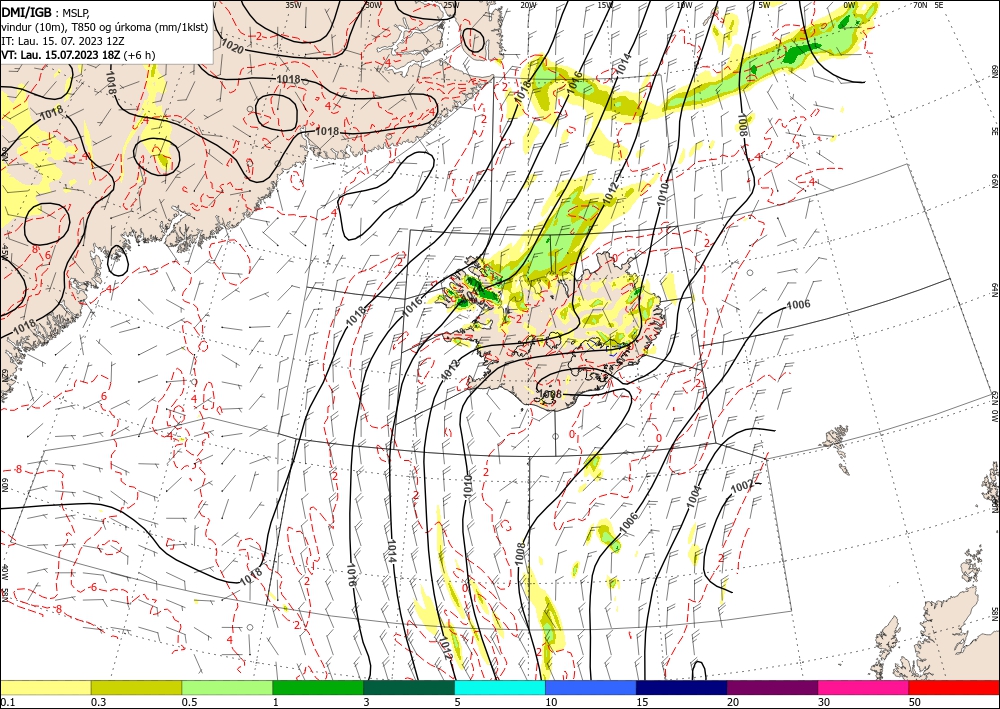Click the '70N' latitude label at the top right
The image size is (1000, 709).
(920, 5)
